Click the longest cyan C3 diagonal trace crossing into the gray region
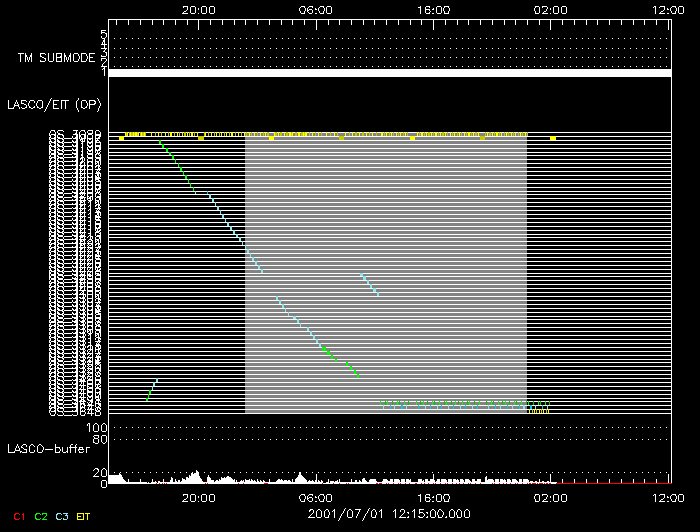Screen dimensions: 700x532 235,232
